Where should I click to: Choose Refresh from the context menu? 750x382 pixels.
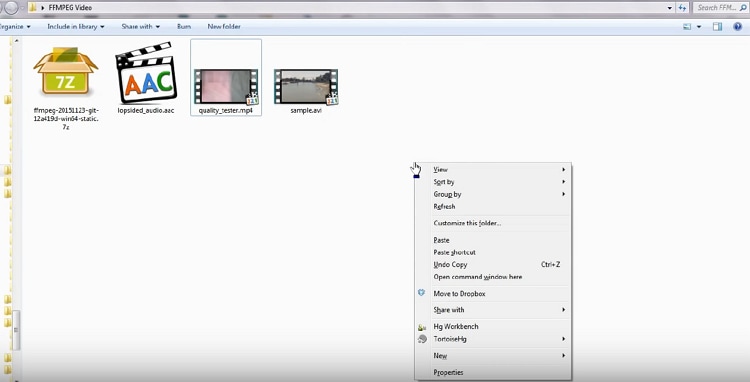493,207
